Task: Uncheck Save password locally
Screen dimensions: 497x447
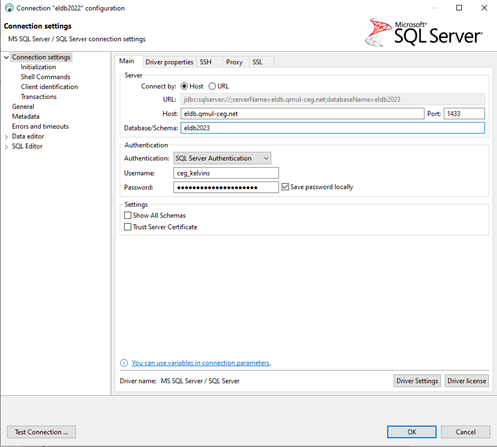Action: tap(285, 187)
